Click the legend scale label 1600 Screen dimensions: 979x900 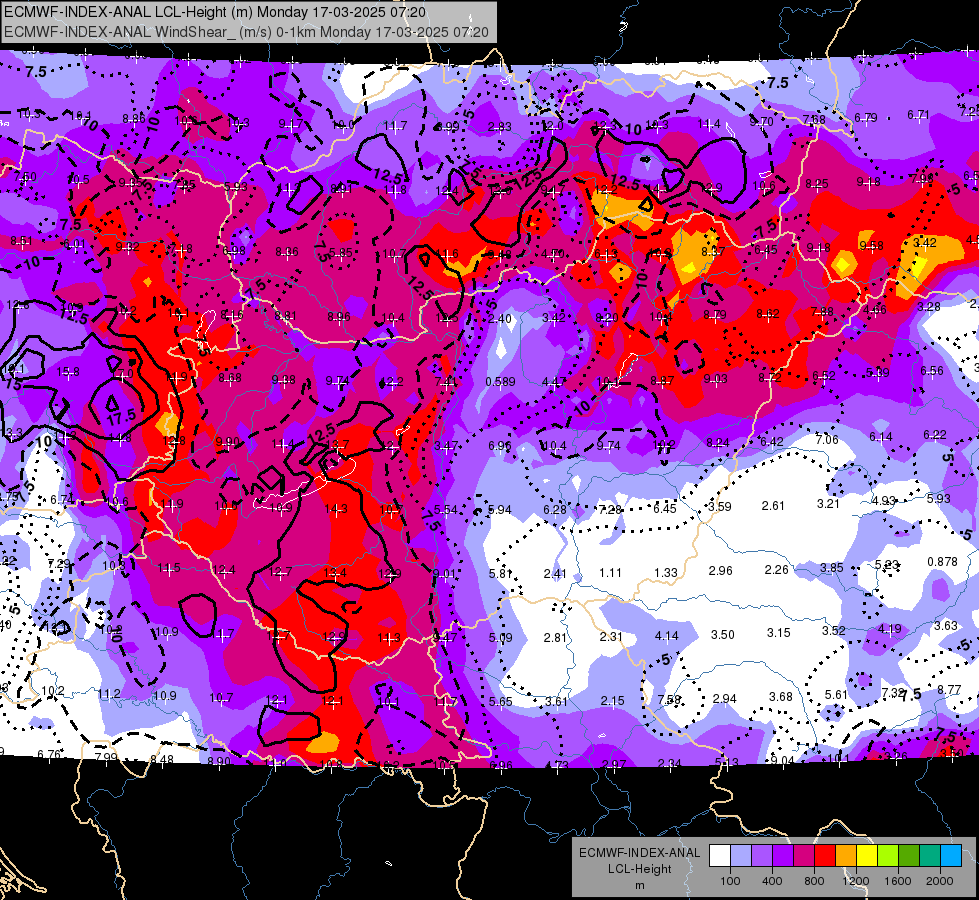click(898, 881)
